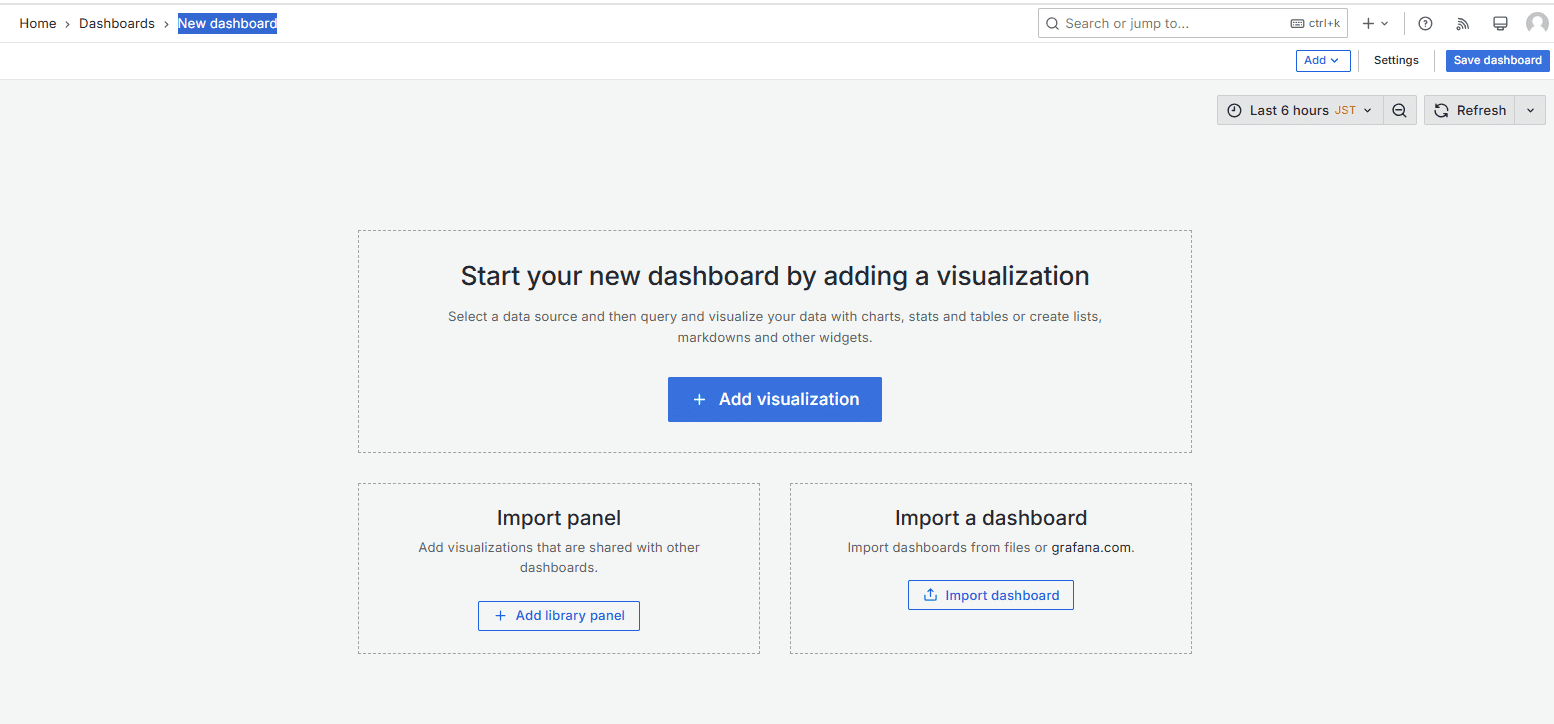Open the plus (New) menu in the top bar
Screen dimensions: 1554x724
click(x=1375, y=24)
